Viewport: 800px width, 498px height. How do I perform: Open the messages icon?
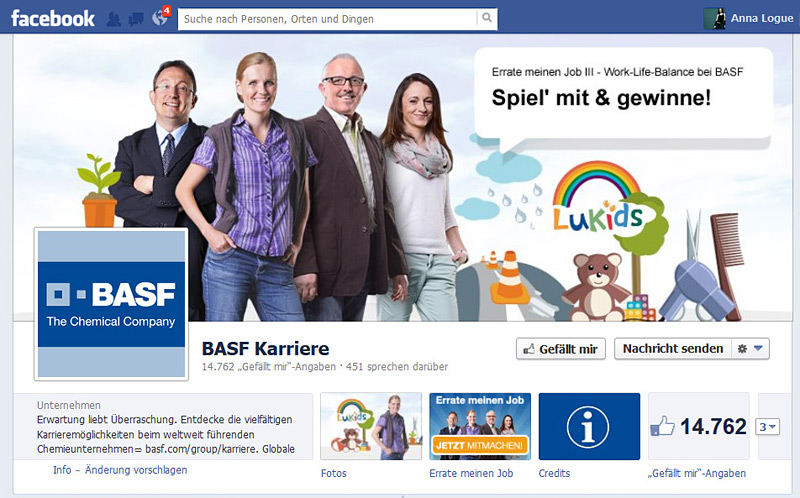[136, 19]
